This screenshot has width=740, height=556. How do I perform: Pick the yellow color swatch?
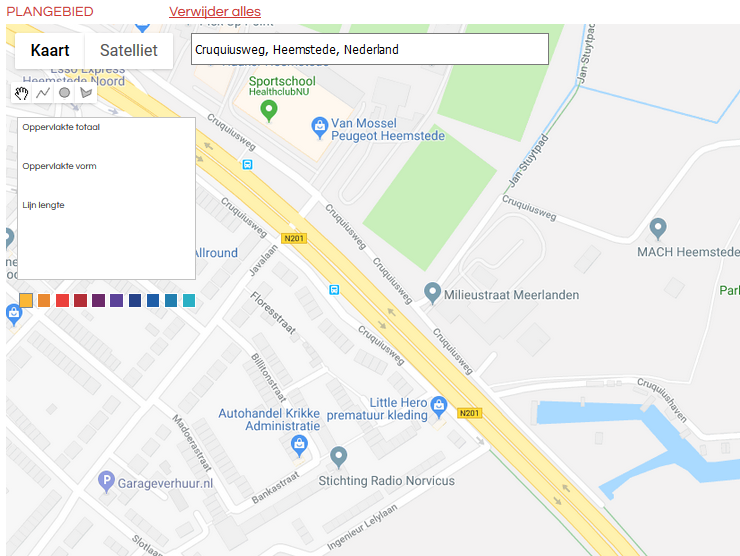click(26, 300)
